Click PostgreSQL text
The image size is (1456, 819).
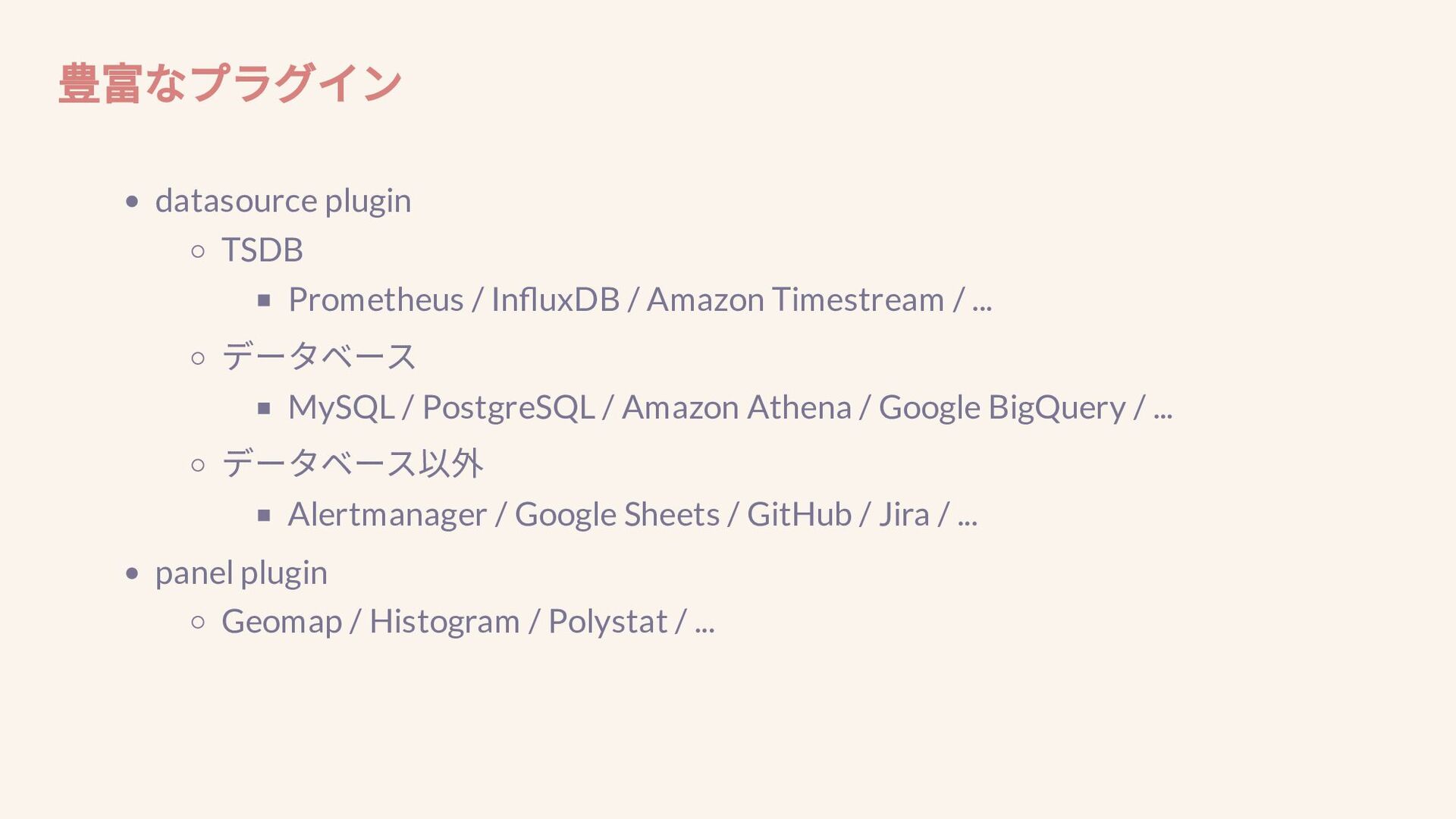[508, 408]
